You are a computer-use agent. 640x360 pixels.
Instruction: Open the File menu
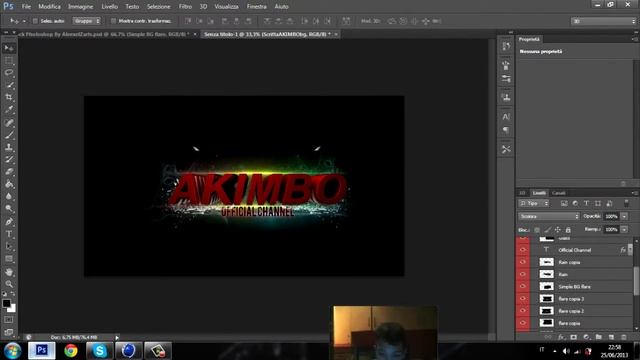click(26, 7)
